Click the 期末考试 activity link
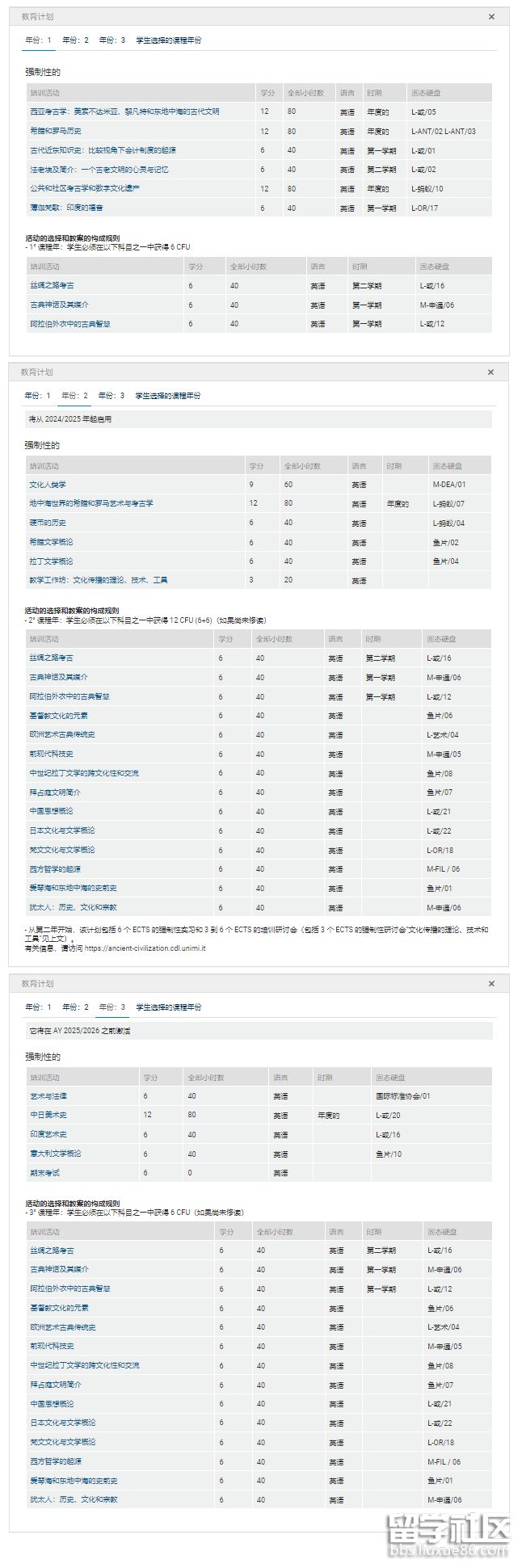Screen dimensions: 522x1568 pos(44,1172)
